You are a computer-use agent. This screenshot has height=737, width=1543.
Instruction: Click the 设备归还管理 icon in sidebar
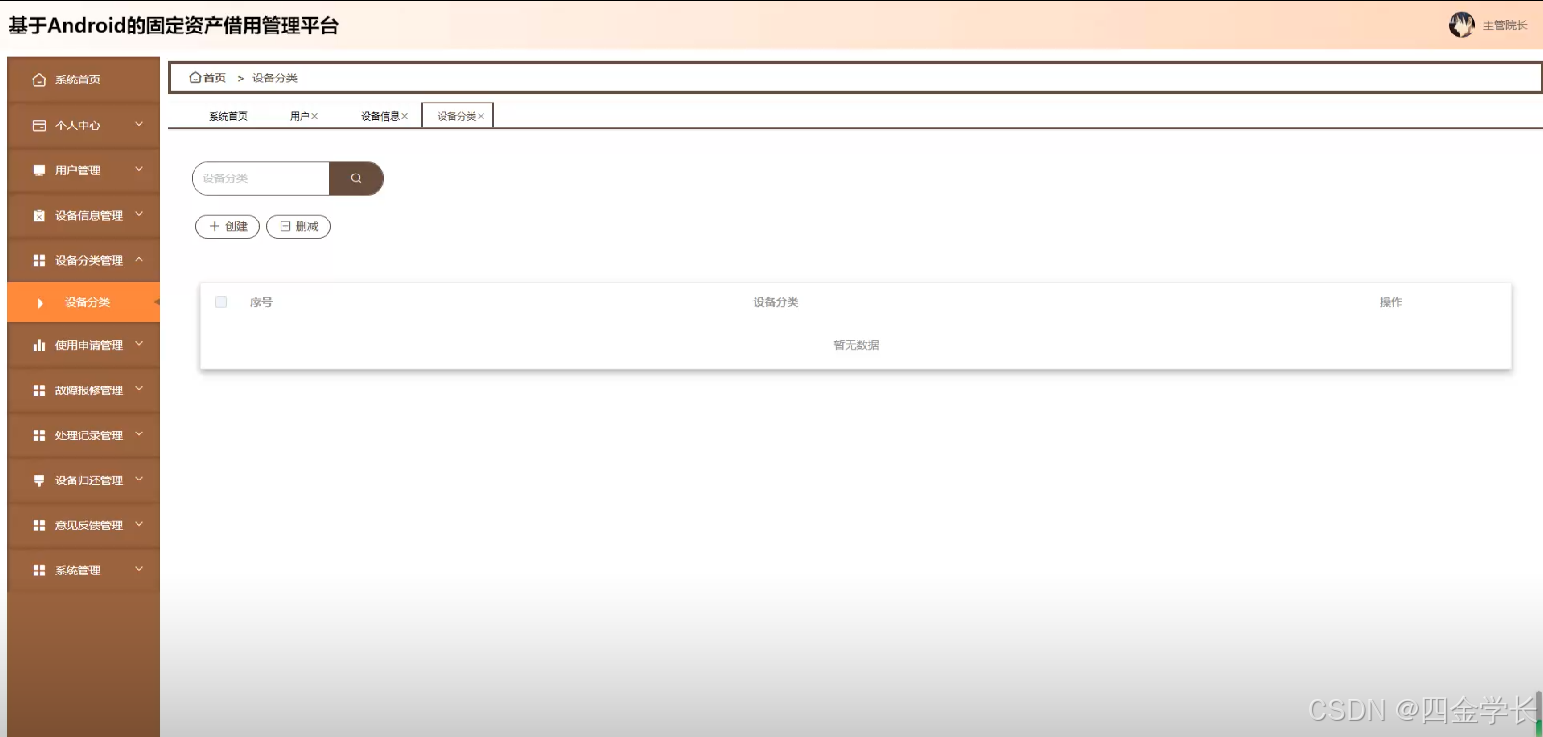tap(40, 481)
